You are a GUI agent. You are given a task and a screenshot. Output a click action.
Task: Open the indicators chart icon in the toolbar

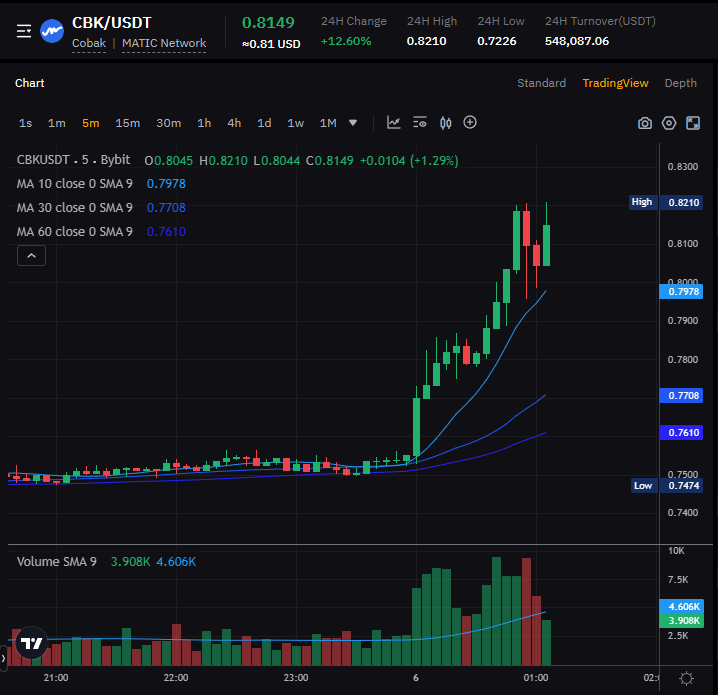pyautogui.click(x=394, y=123)
